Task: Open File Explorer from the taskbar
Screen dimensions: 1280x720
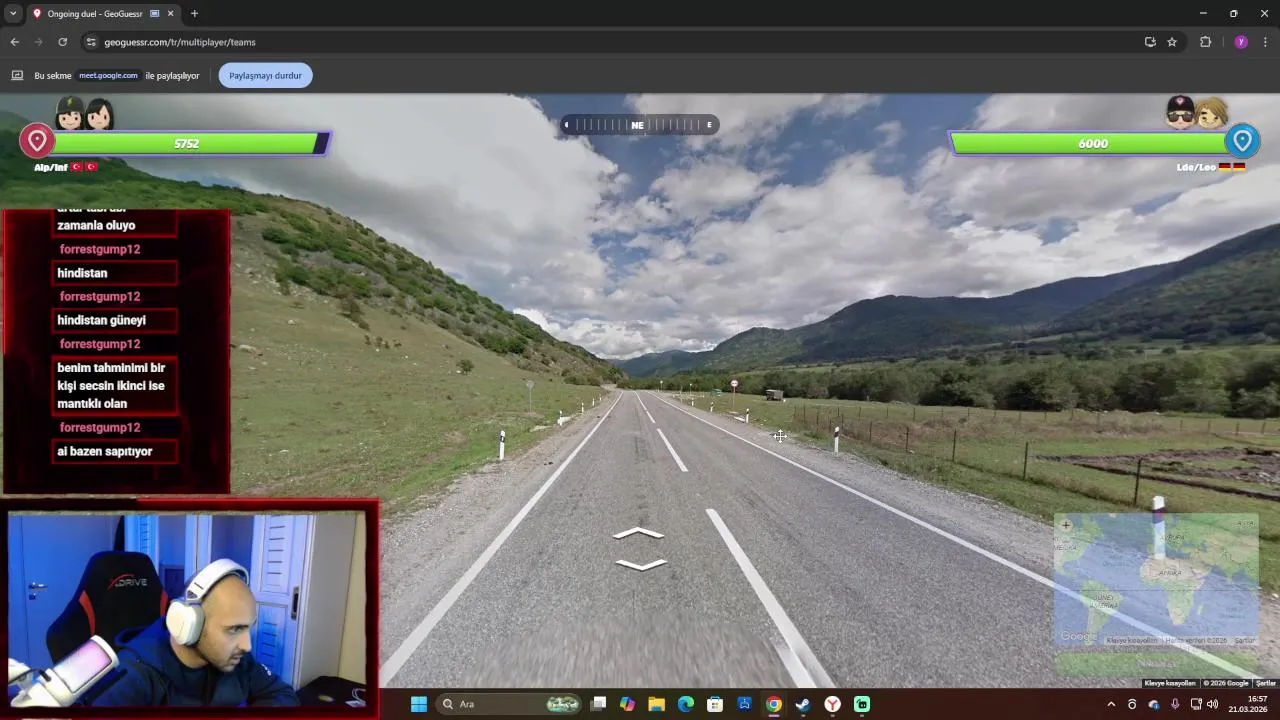Action: (656, 704)
